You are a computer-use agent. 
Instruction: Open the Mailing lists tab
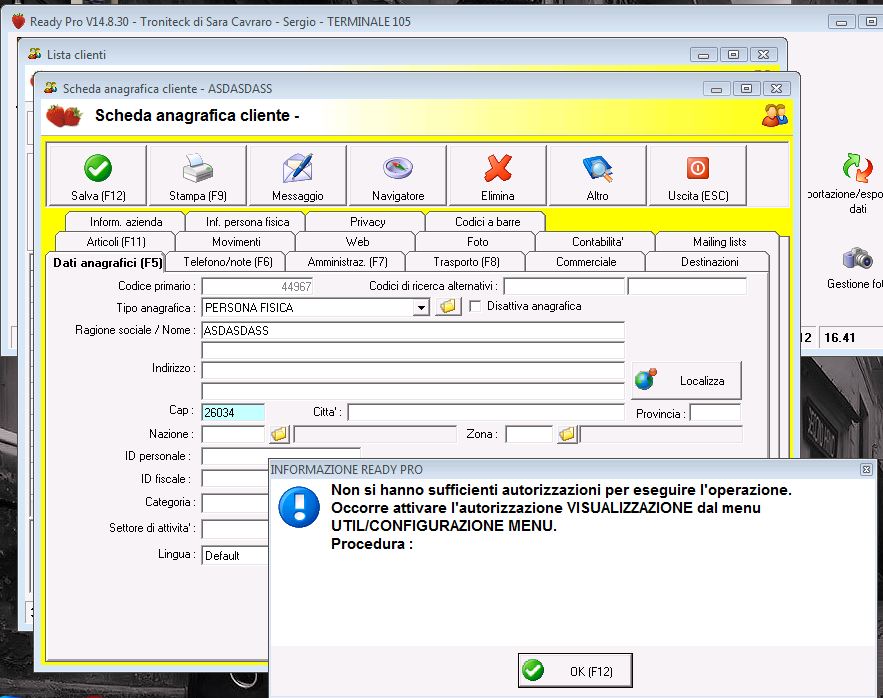click(x=719, y=242)
